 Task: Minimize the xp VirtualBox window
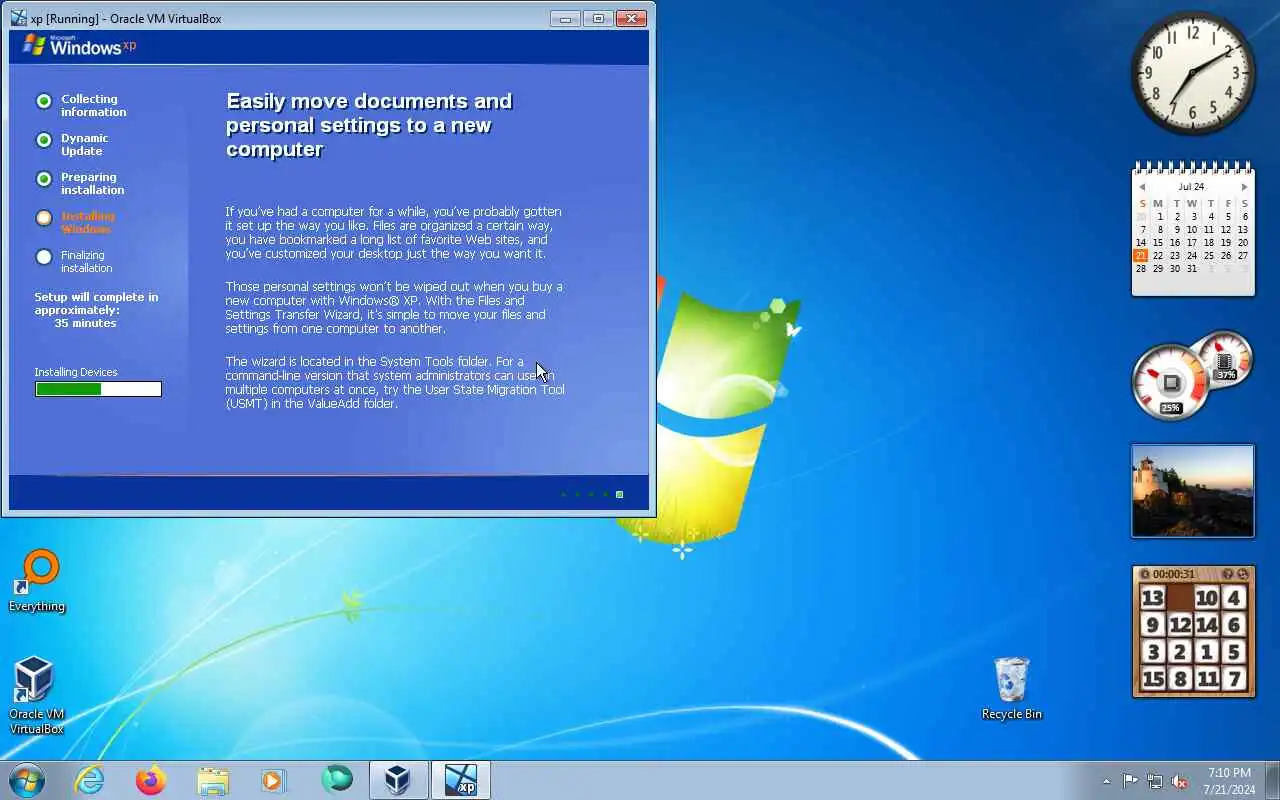tap(565, 18)
